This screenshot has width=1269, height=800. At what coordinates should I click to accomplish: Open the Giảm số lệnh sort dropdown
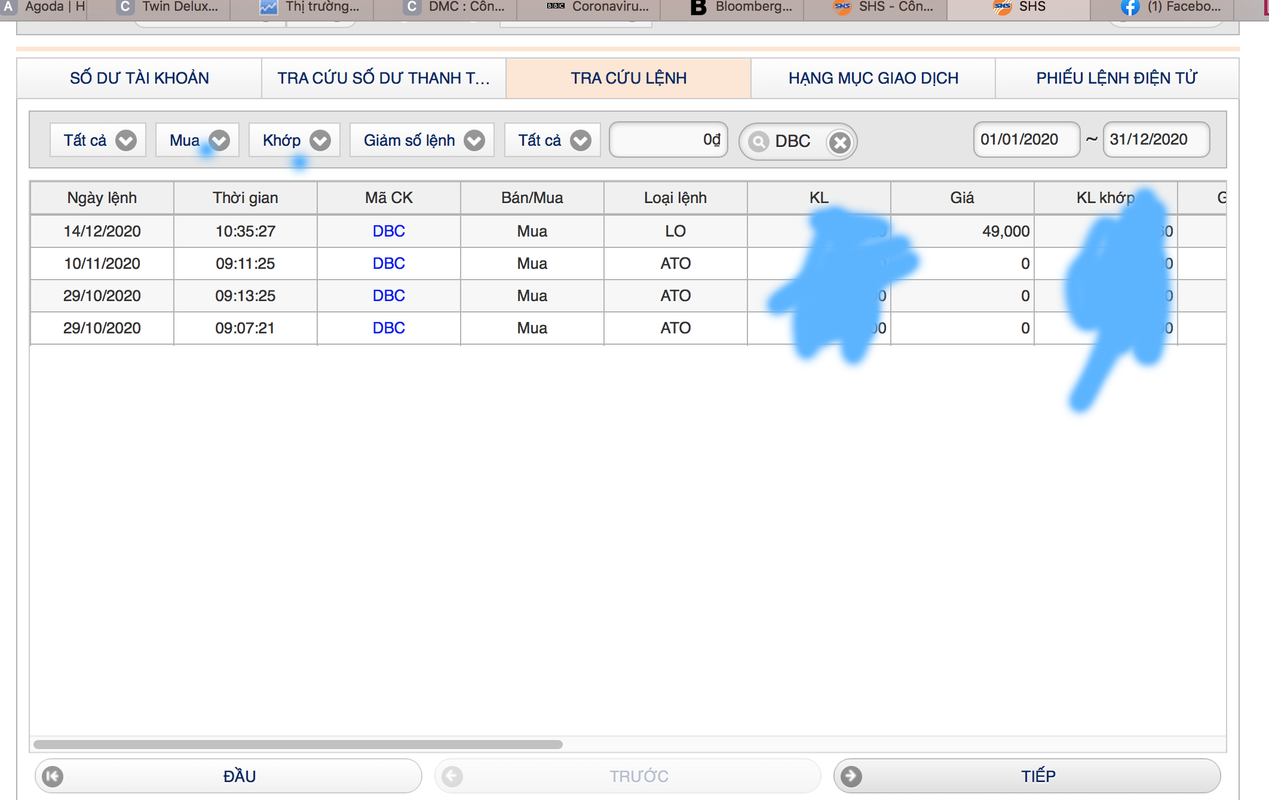pos(422,141)
